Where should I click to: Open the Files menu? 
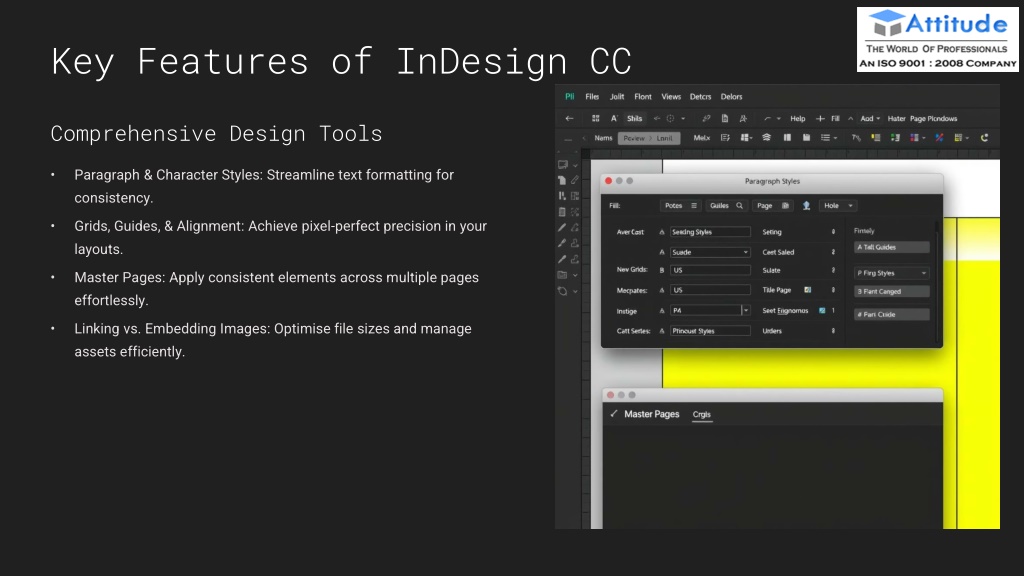(x=592, y=97)
